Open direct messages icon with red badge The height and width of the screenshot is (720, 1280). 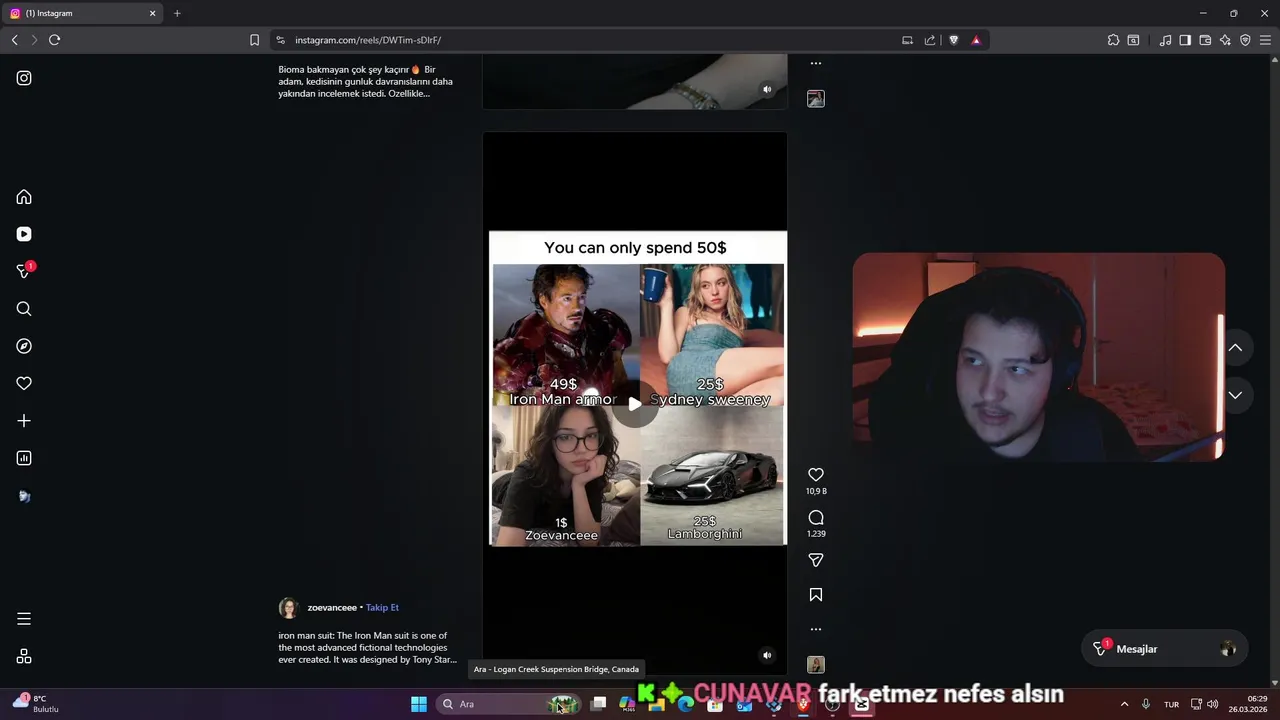[25, 271]
